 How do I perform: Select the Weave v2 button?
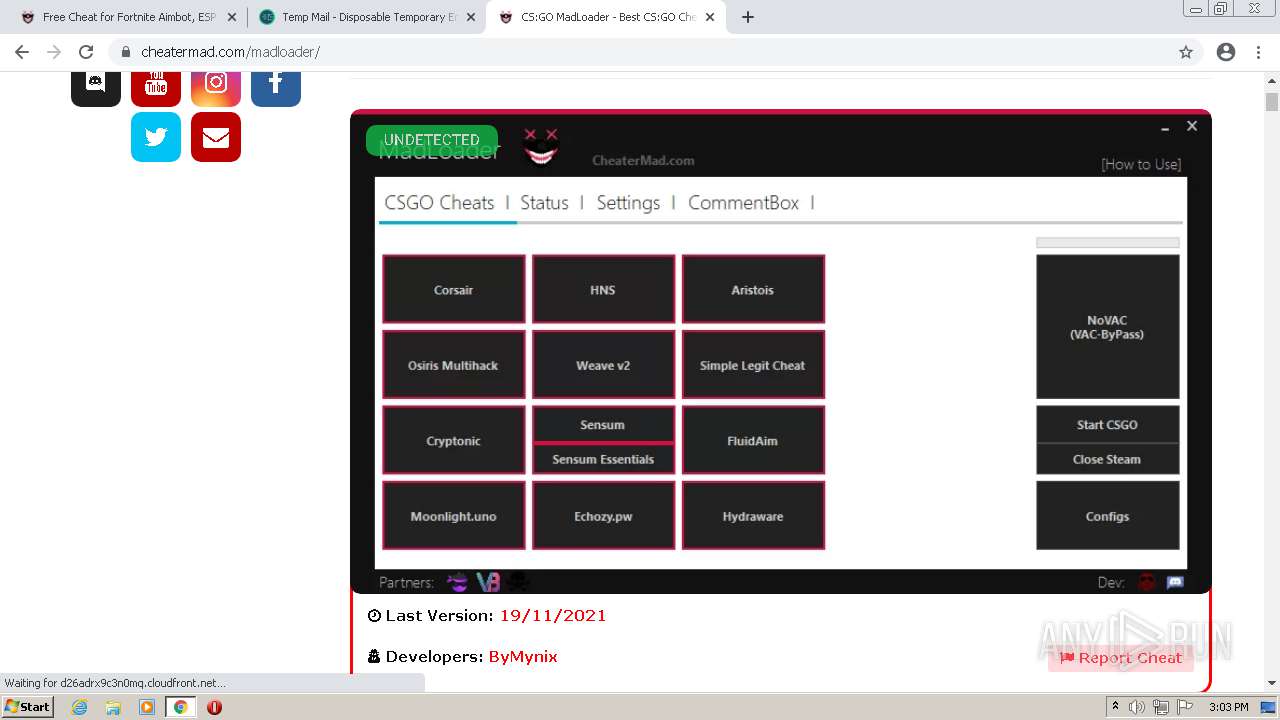[x=603, y=365]
